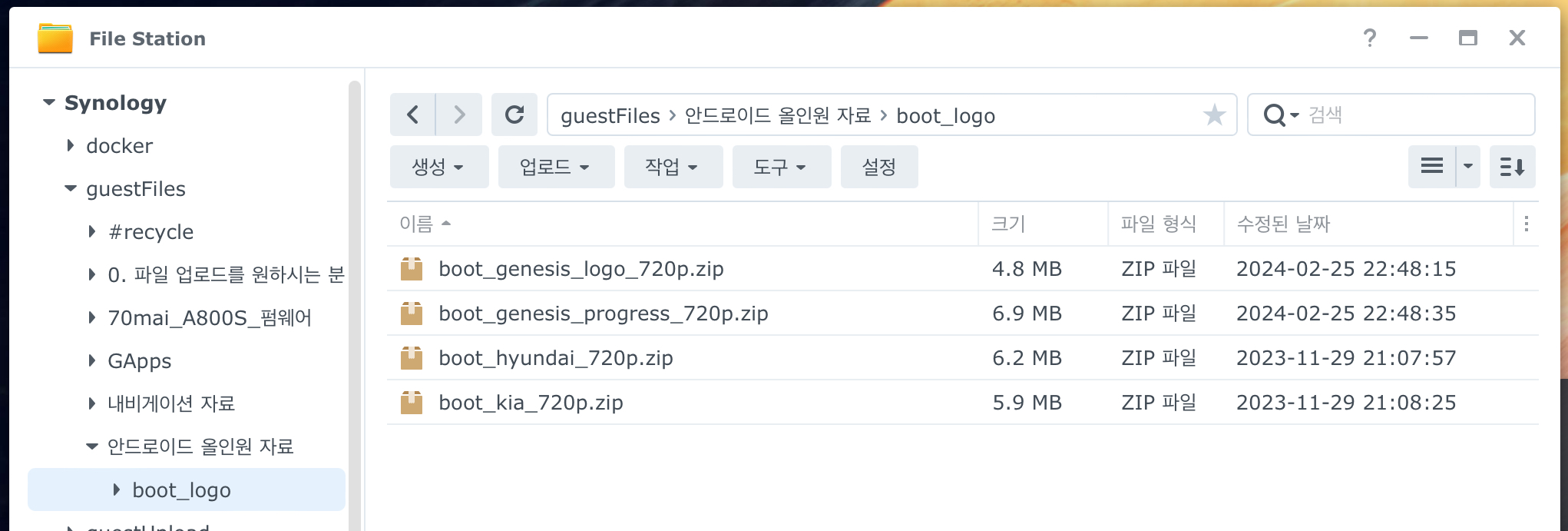
Task: Go forward to the next folder
Action: point(459,115)
